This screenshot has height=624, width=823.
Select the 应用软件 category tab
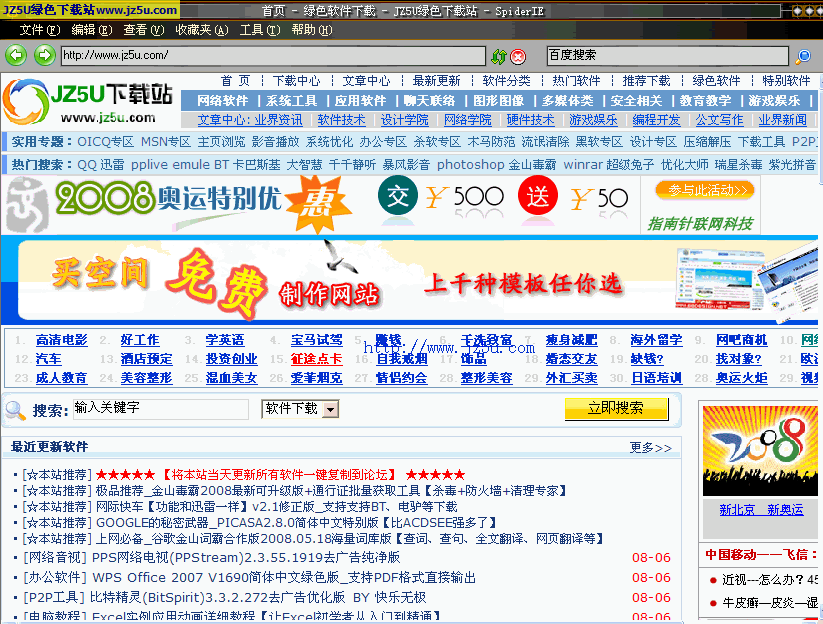pos(360,101)
